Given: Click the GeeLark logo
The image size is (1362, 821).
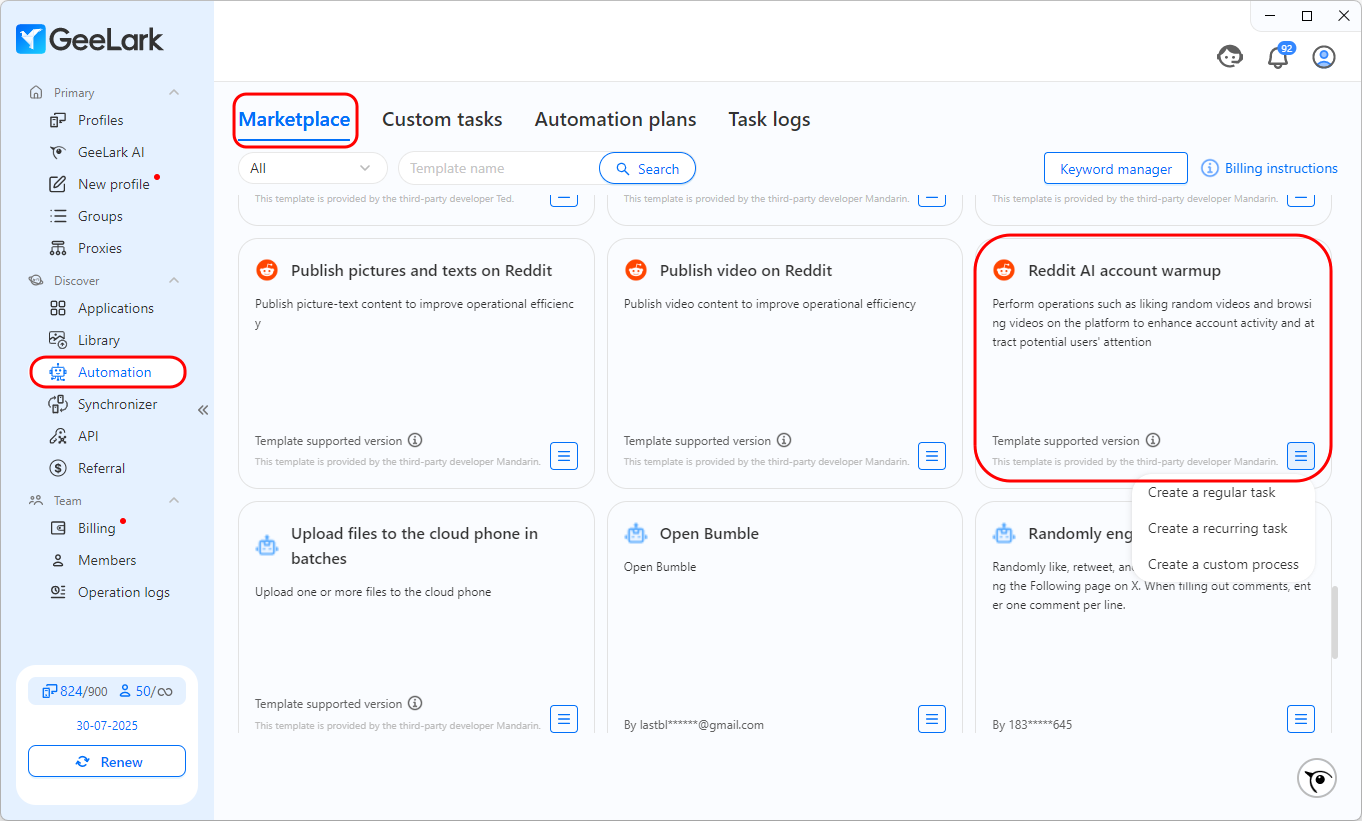Looking at the screenshot, I should (90, 39).
